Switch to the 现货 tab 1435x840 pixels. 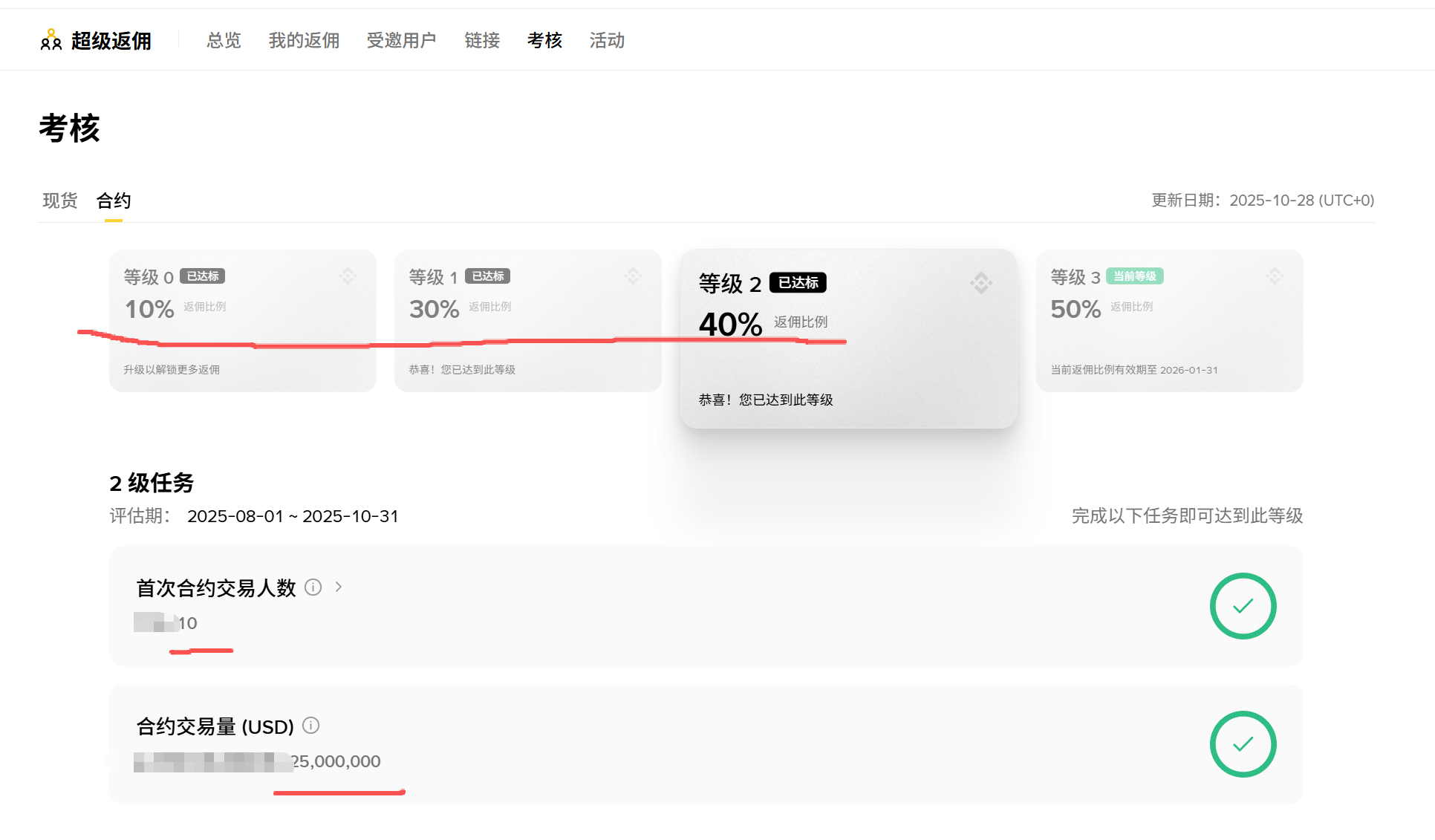(59, 201)
